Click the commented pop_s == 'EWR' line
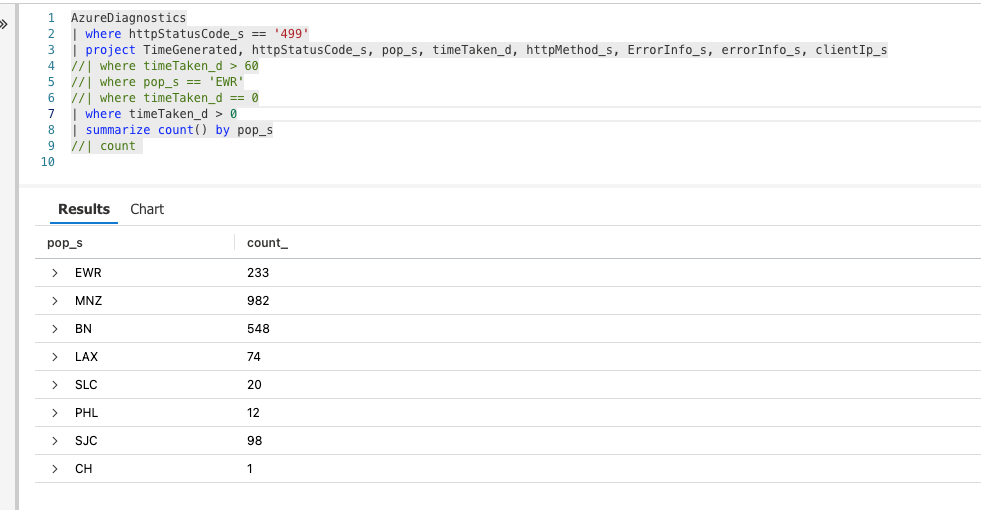981x510 pixels. (x=157, y=82)
